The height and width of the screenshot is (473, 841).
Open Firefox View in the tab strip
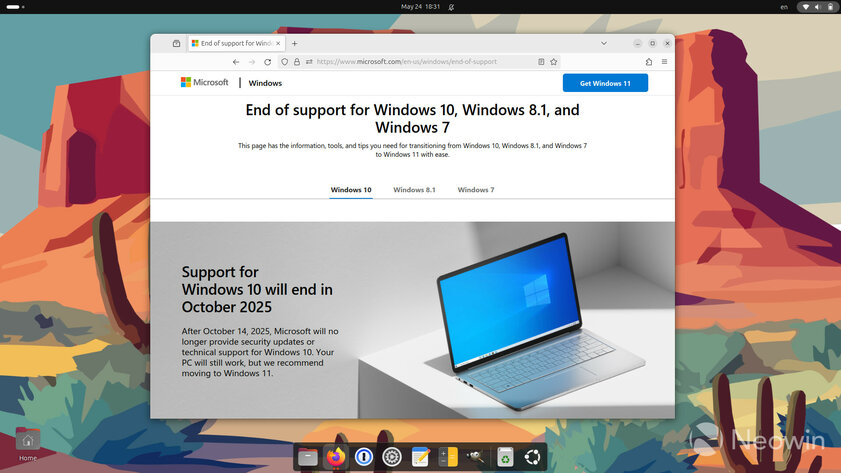tap(176, 43)
